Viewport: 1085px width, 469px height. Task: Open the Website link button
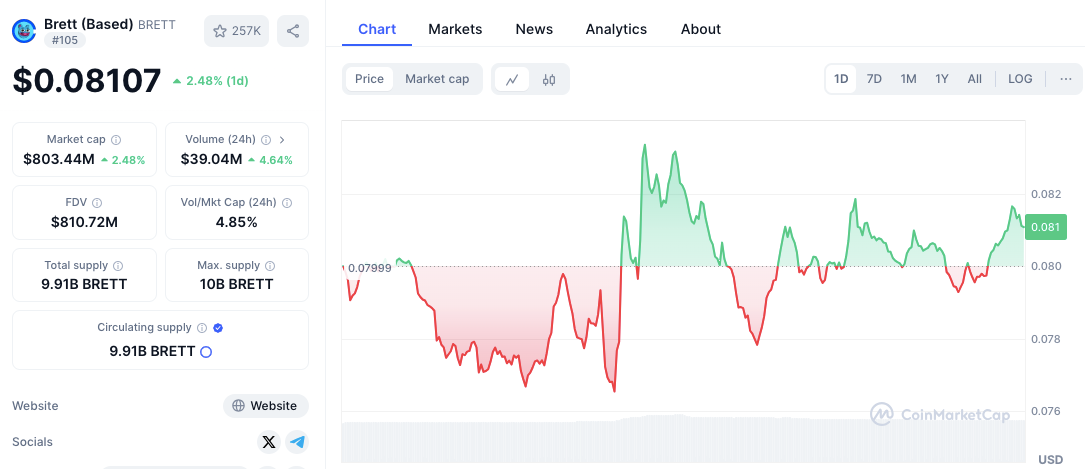(266, 406)
